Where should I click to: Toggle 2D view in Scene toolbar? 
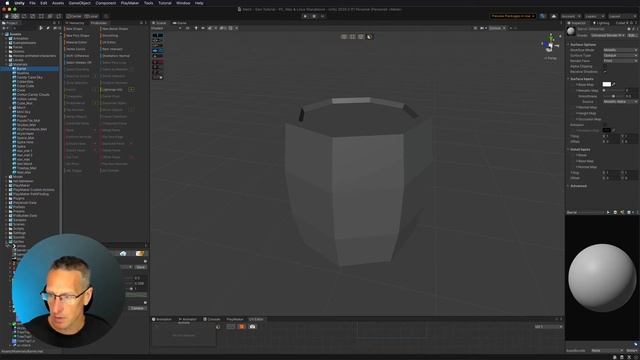pos(188,28)
